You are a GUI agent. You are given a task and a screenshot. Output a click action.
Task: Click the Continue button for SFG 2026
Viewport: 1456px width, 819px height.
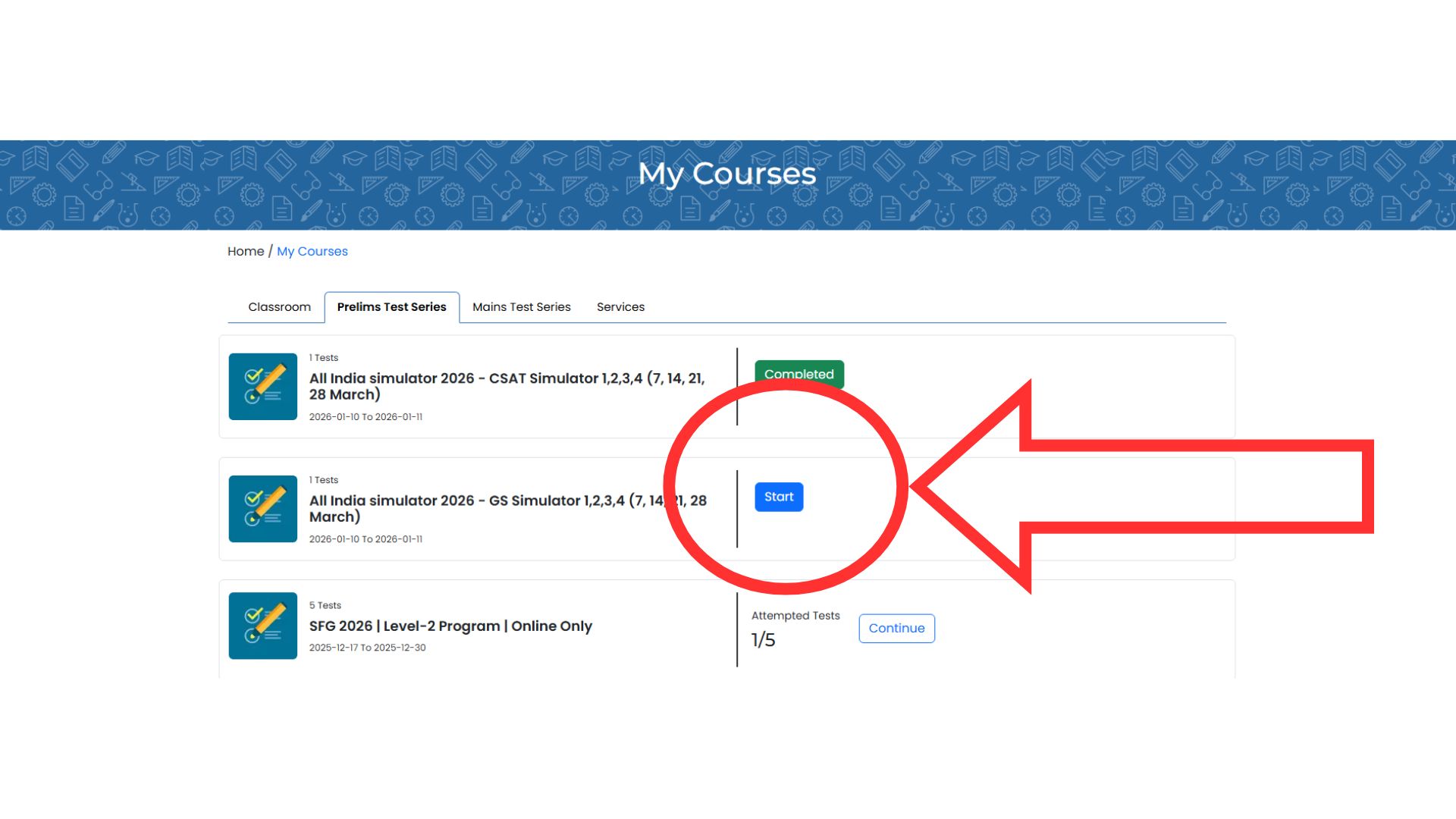tap(896, 629)
